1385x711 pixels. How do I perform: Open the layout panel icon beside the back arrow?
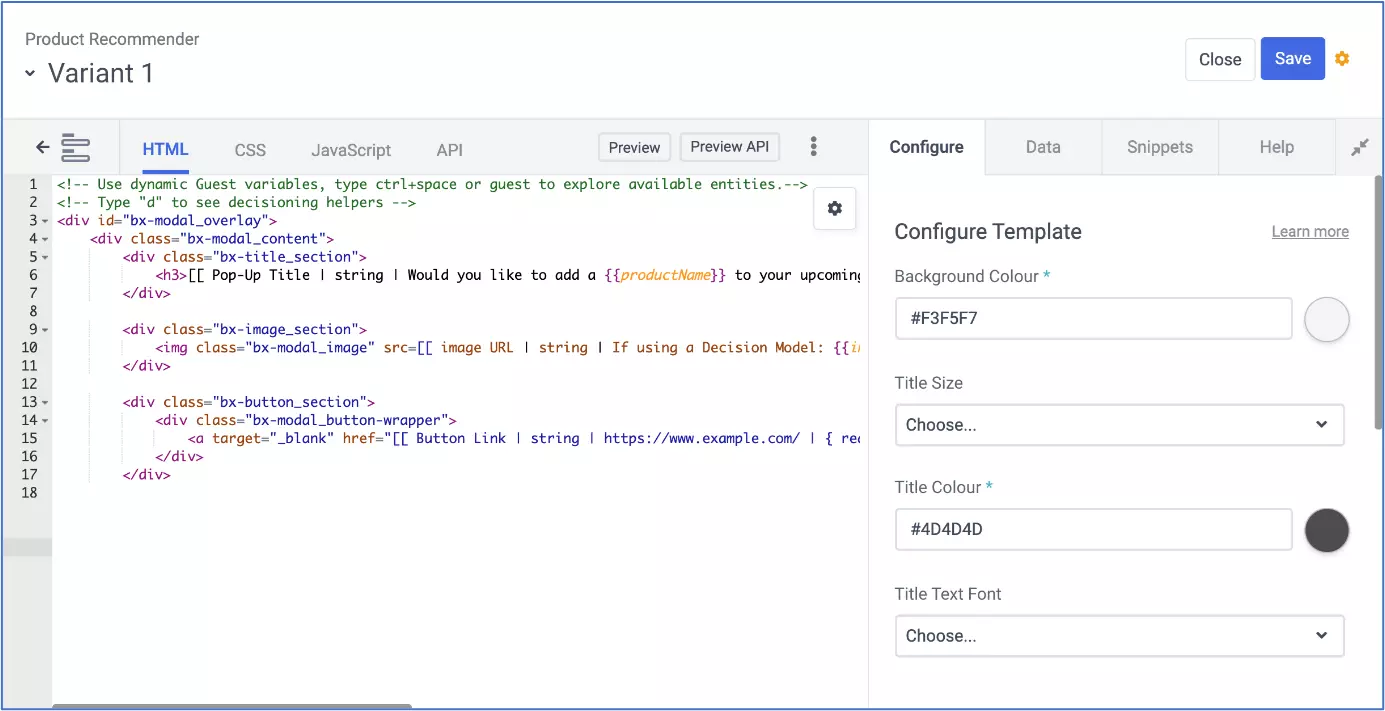click(x=76, y=147)
